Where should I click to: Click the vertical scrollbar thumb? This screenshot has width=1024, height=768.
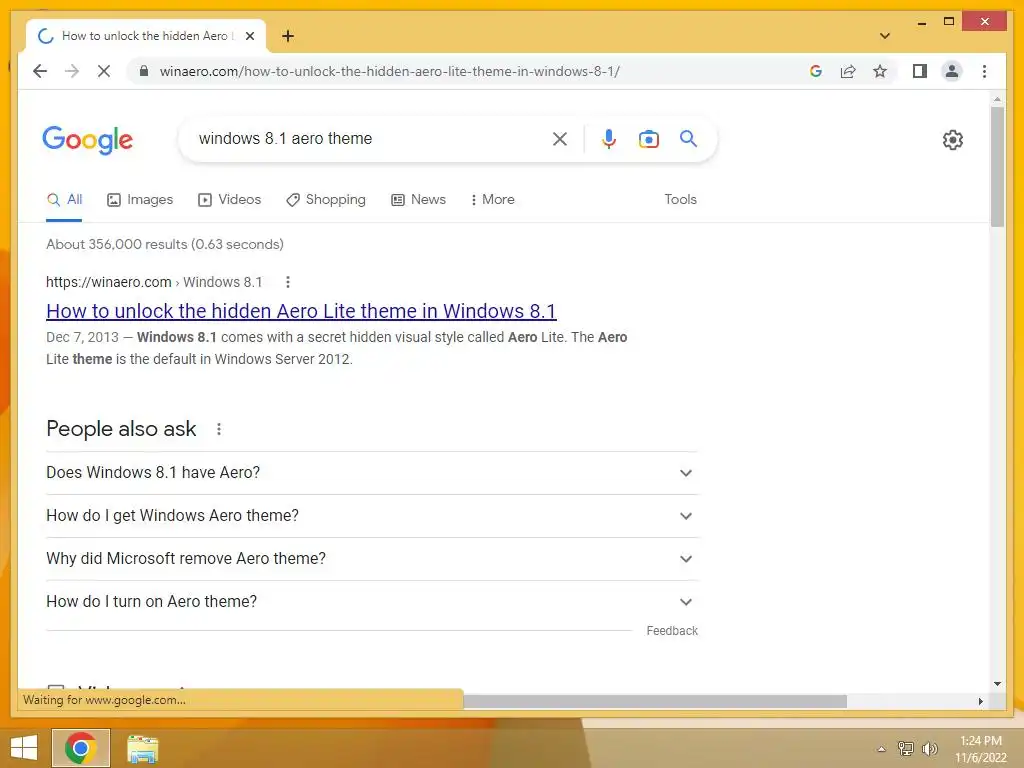[997, 167]
